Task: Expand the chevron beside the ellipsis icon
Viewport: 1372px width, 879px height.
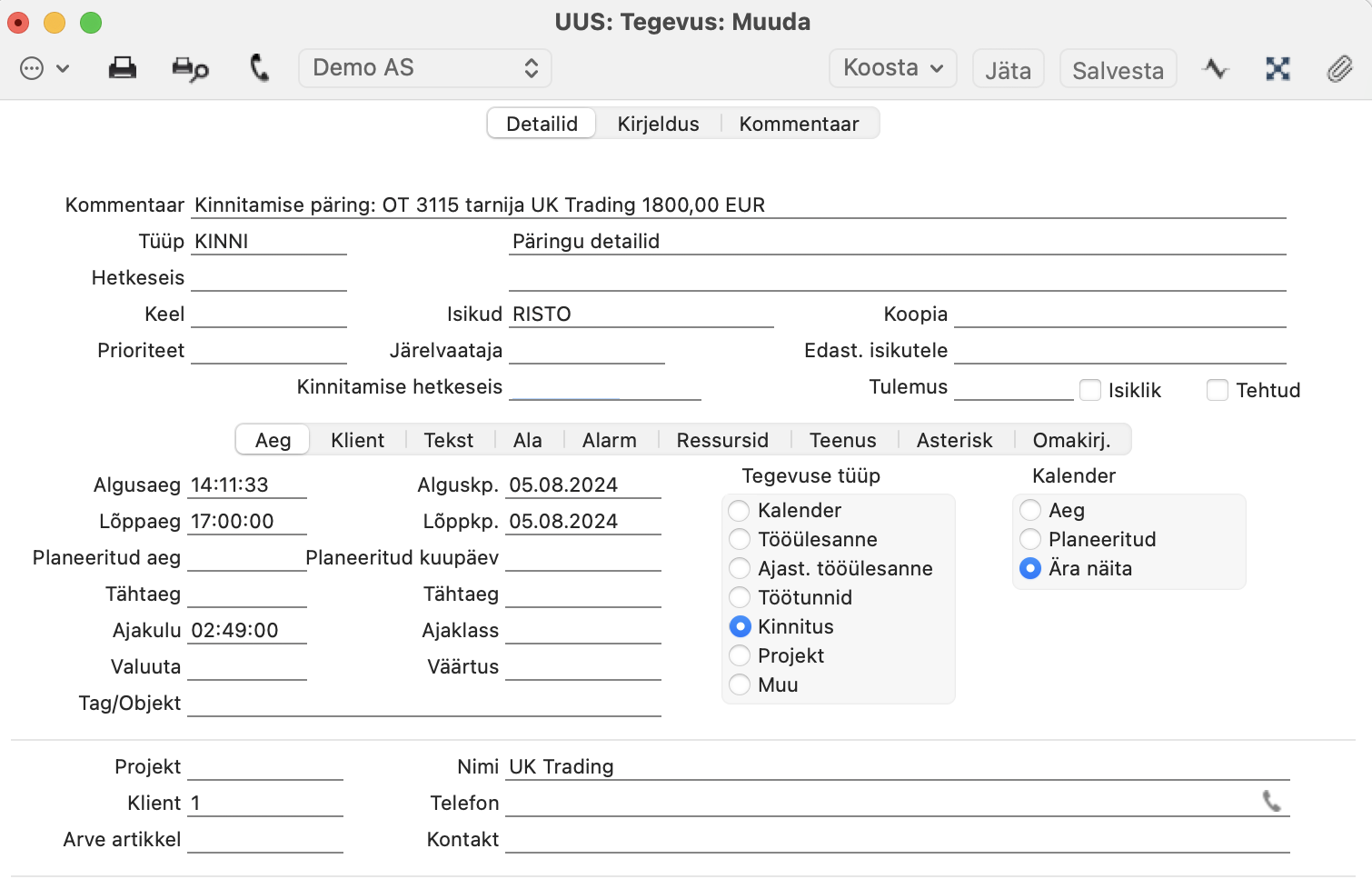Action: tap(63, 68)
